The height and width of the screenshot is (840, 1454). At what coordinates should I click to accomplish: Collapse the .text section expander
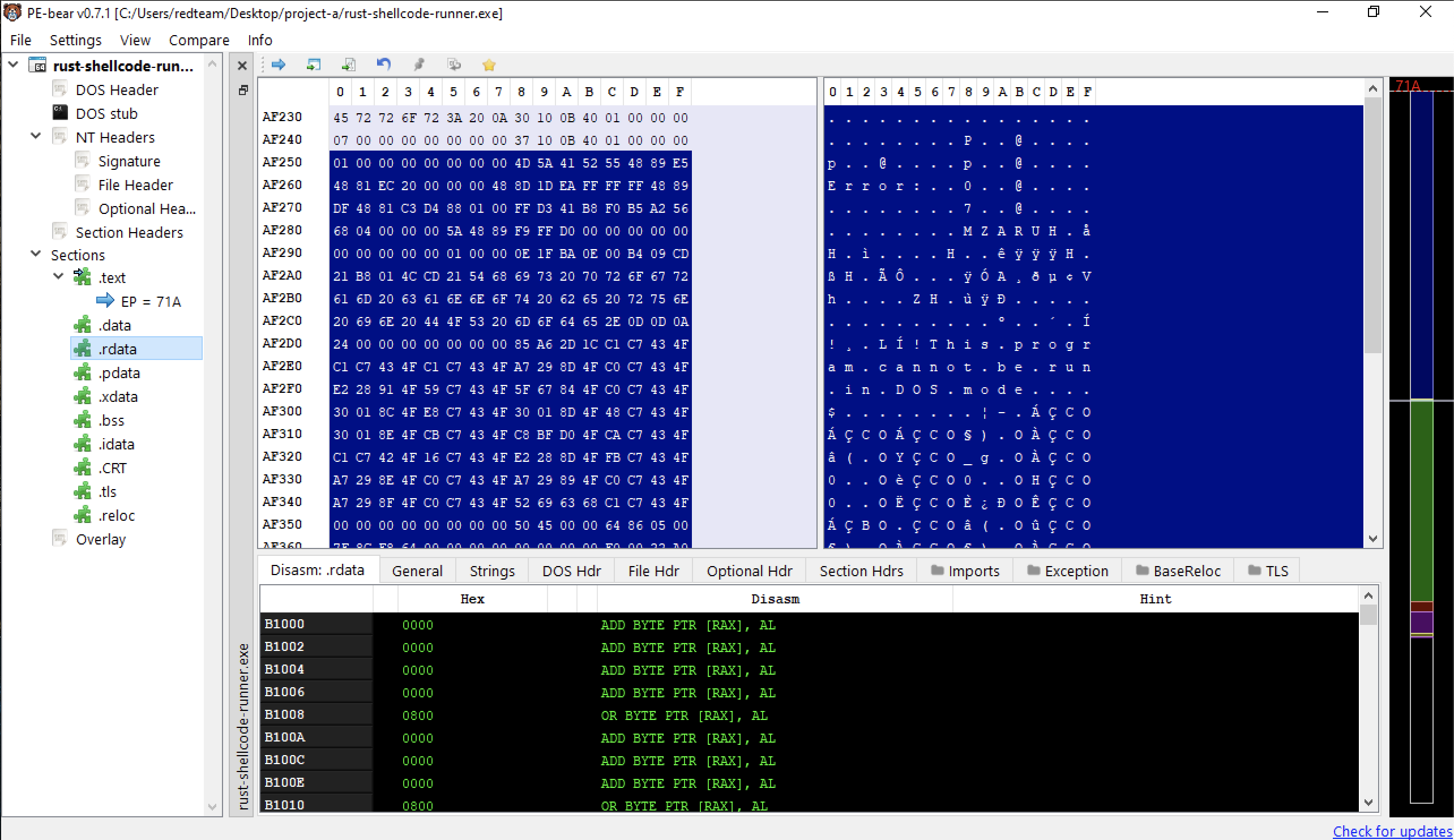[58, 277]
